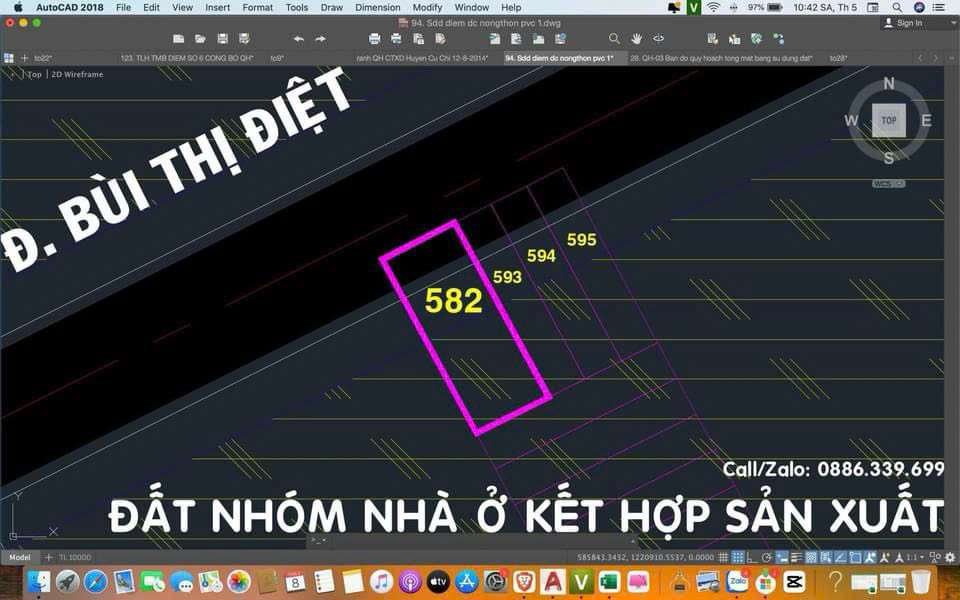Open the Dimension menu

[x=377, y=7]
